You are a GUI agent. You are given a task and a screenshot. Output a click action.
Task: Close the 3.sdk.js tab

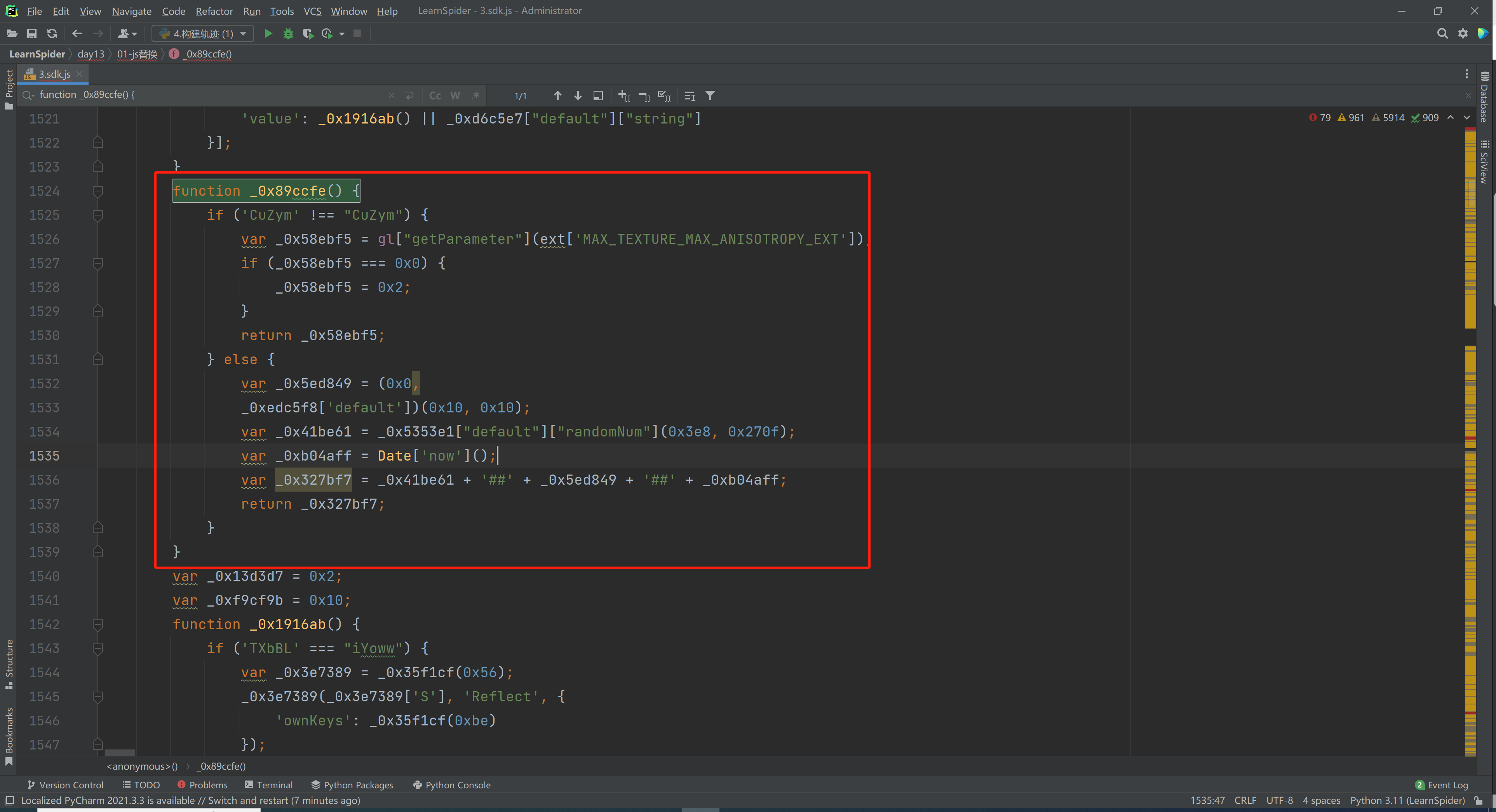[x=80, y=74]
